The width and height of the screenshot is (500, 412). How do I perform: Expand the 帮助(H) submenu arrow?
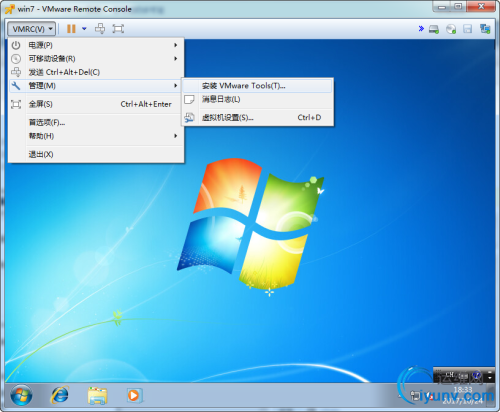tap(176, 136)
